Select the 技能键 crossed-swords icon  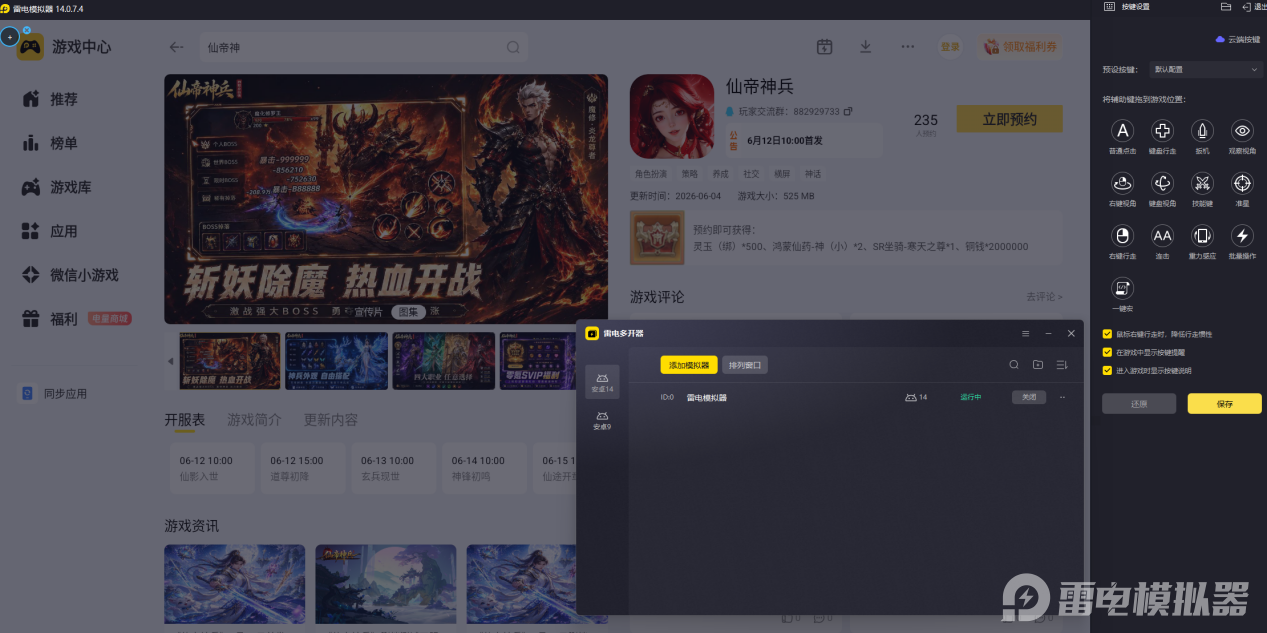1202,183
